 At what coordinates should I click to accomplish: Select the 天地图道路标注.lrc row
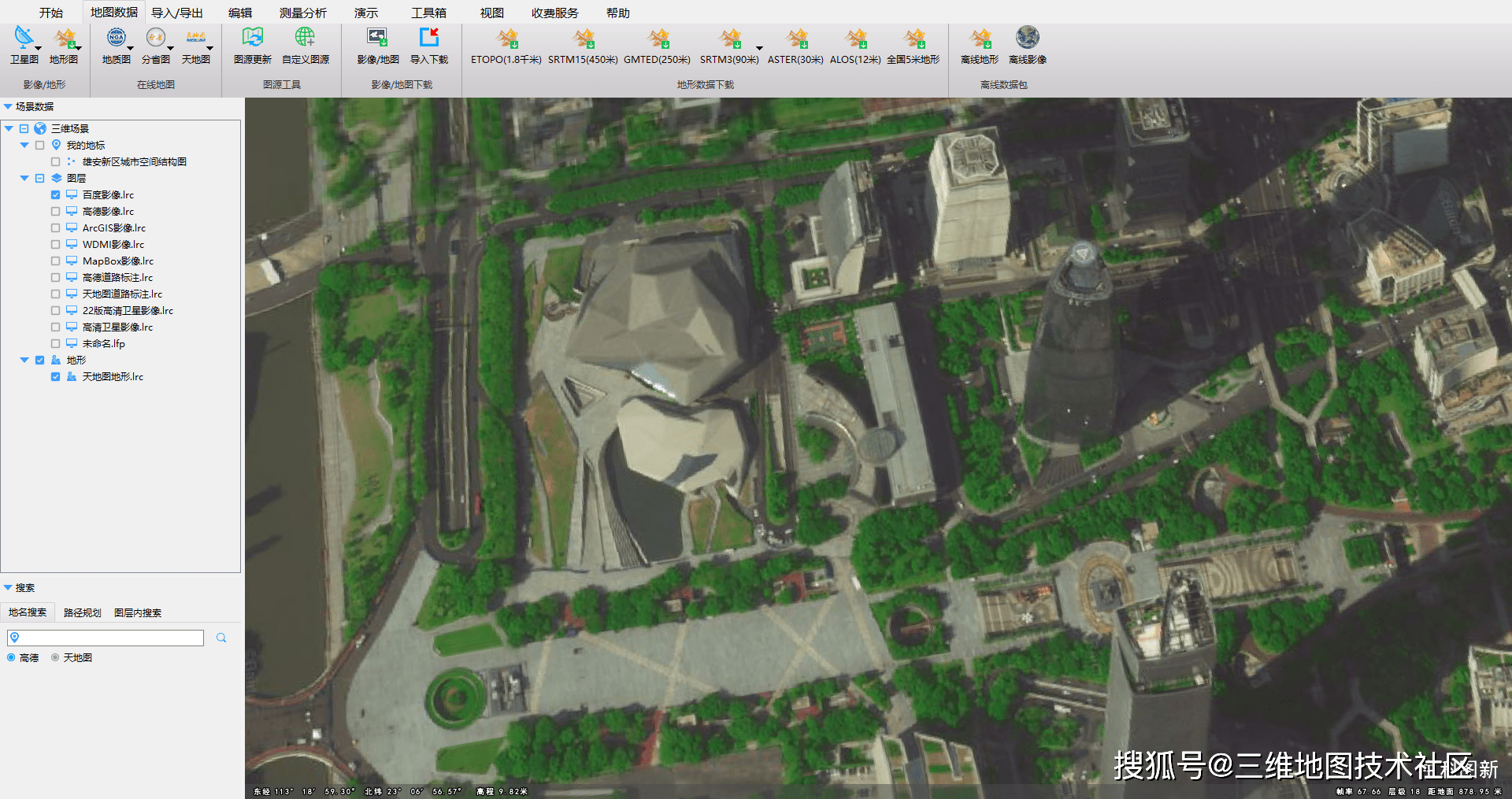click(122, 294)
